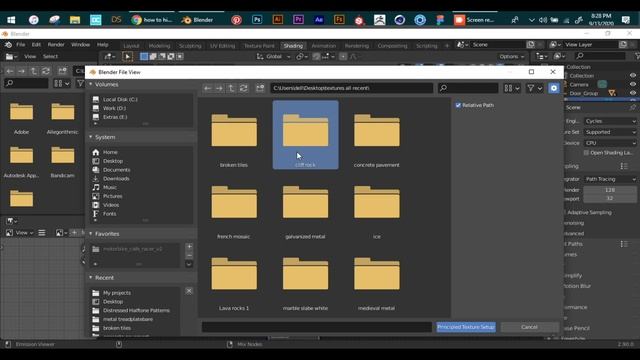Set the Render samples value 128
Image resolution: width=640 pixels, height=360 pixels.
click(x=610, y=190)
